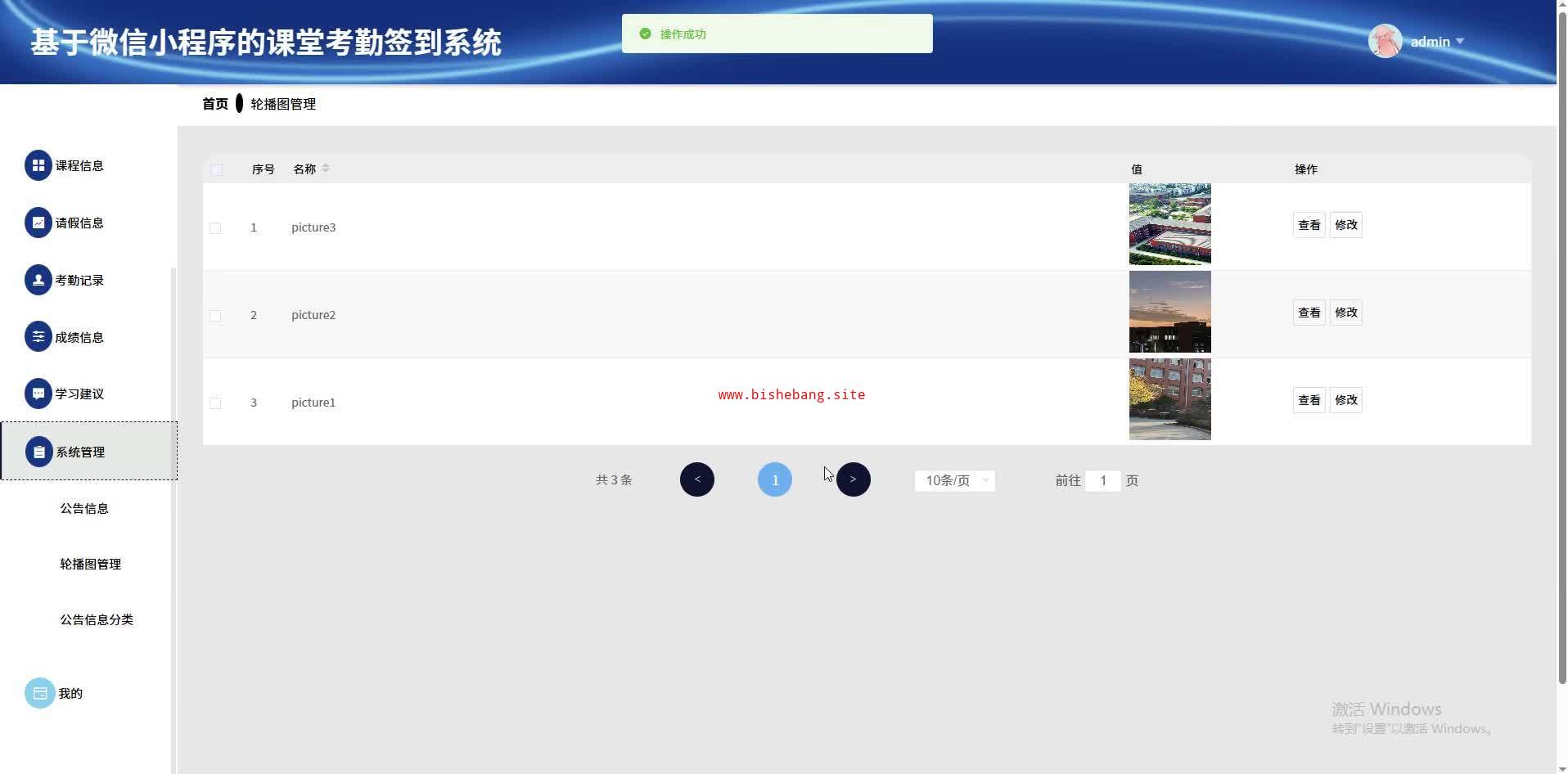Screen dimensions: 1568x774
Task: Go to previous page arrow button
Action: [697, 479]
